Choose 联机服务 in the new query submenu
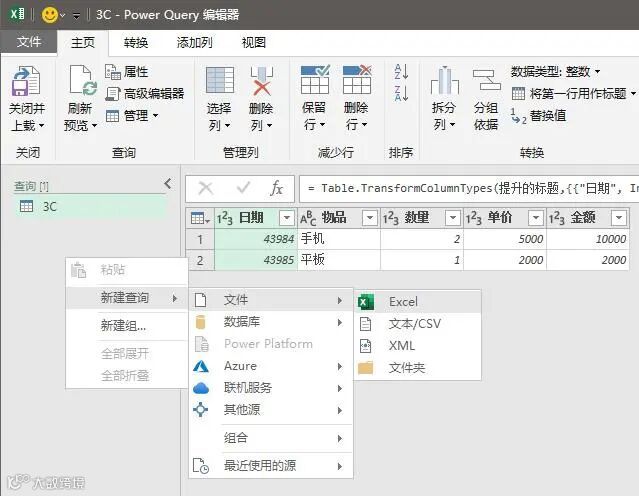 pyautogui.click(x=271, y=388)
